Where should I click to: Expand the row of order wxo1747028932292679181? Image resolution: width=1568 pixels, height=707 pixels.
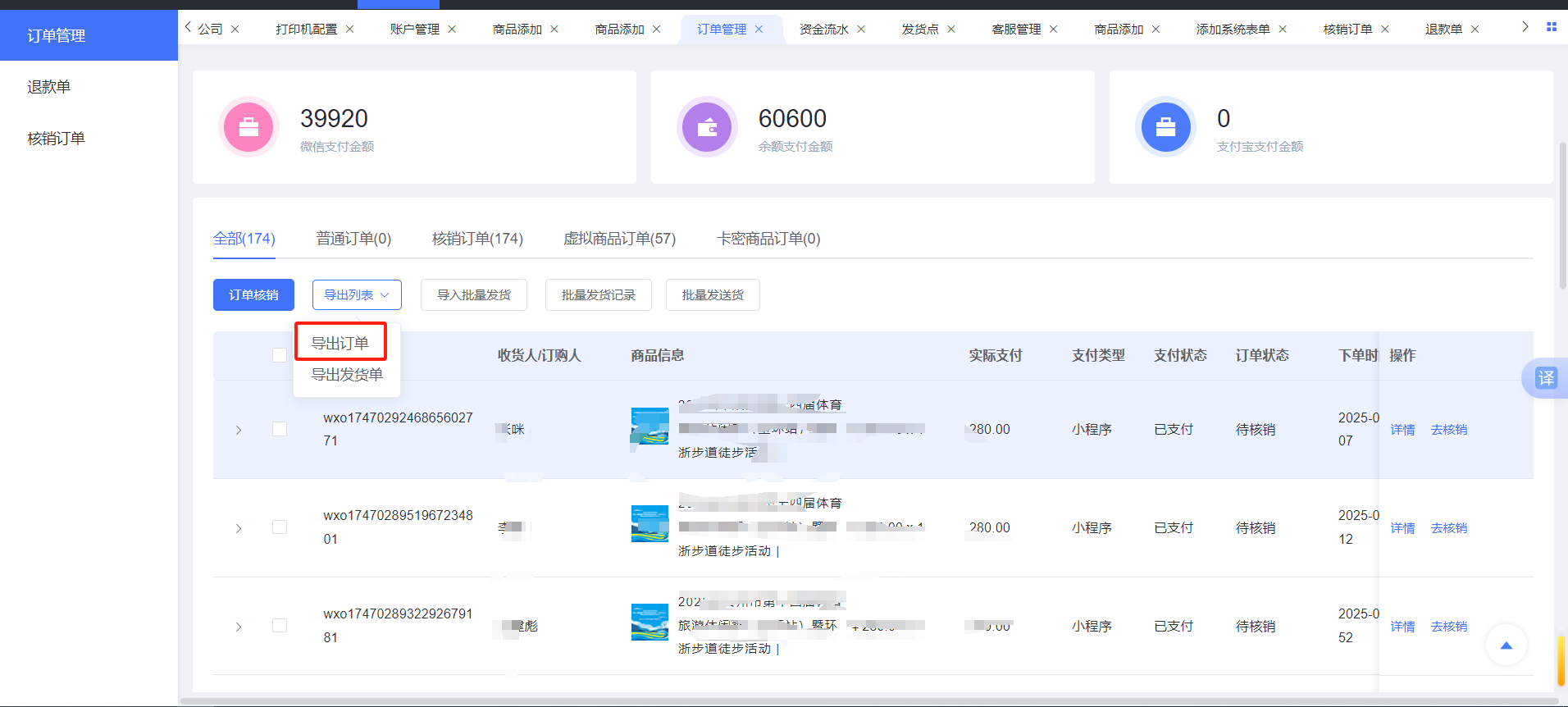(x=239, y=627)
